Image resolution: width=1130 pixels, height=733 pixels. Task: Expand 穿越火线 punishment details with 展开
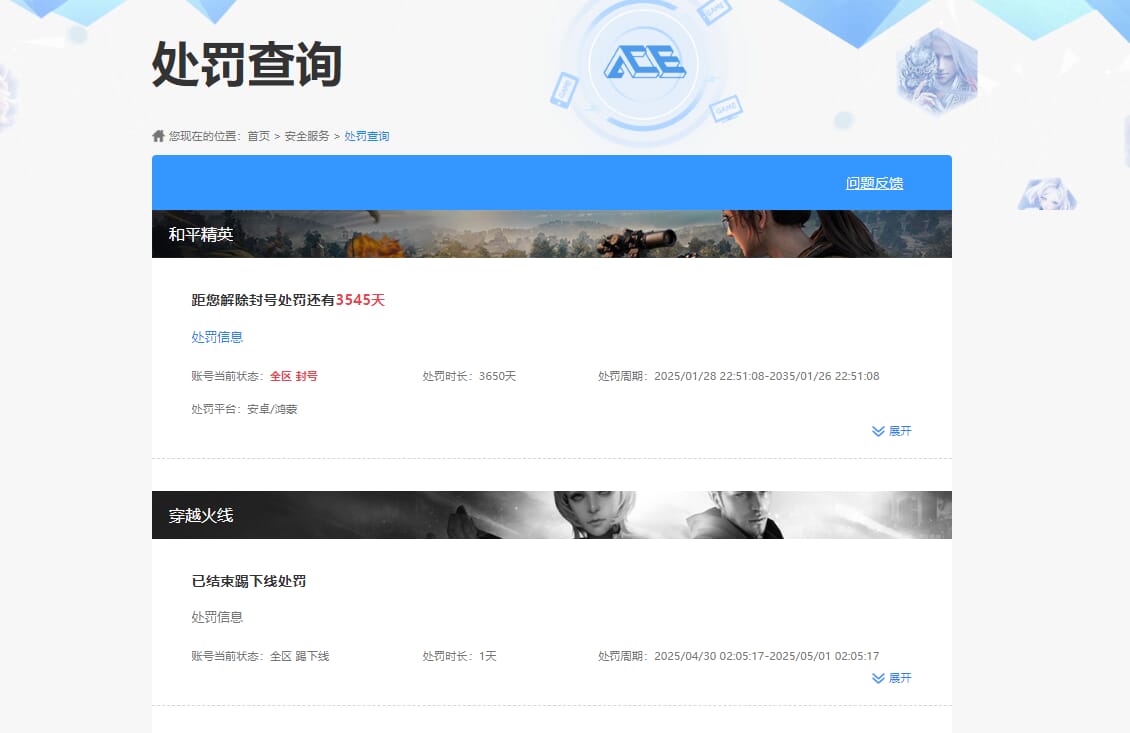point(891,678)
